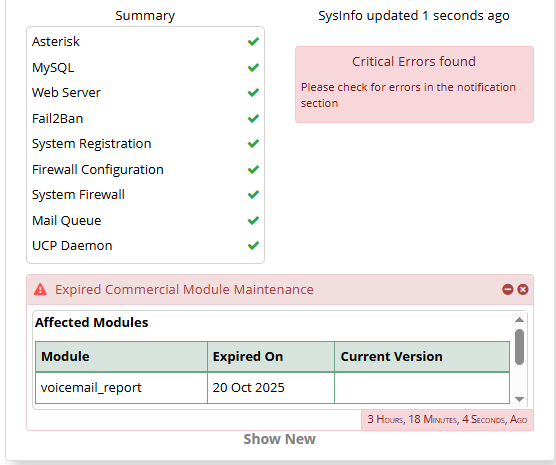Image resolution: width=556 pixels, height=465 pixels.
Task: Minimize the Expired Commercial Module notification
Action: (x=507, y=289)
